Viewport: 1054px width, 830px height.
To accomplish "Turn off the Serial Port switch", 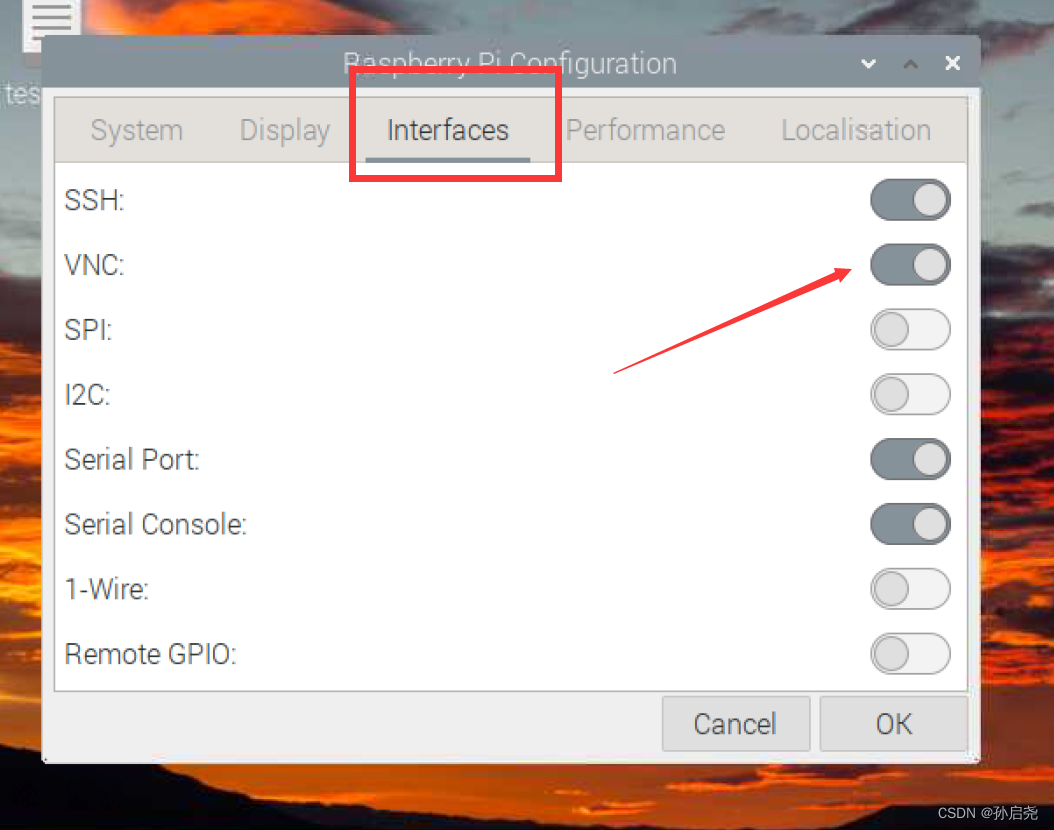I will (910, 459).
